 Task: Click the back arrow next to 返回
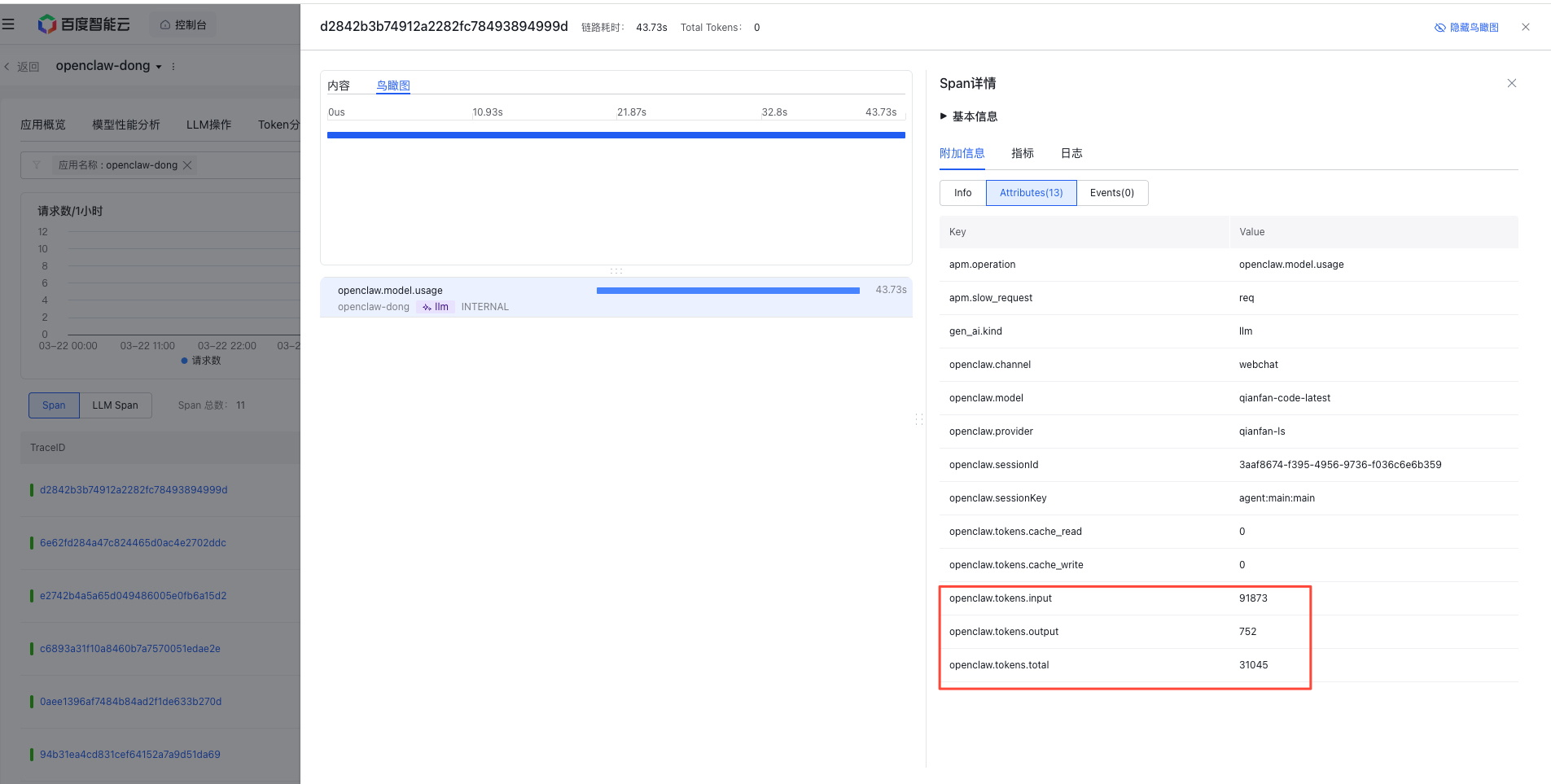pos(7,67)
